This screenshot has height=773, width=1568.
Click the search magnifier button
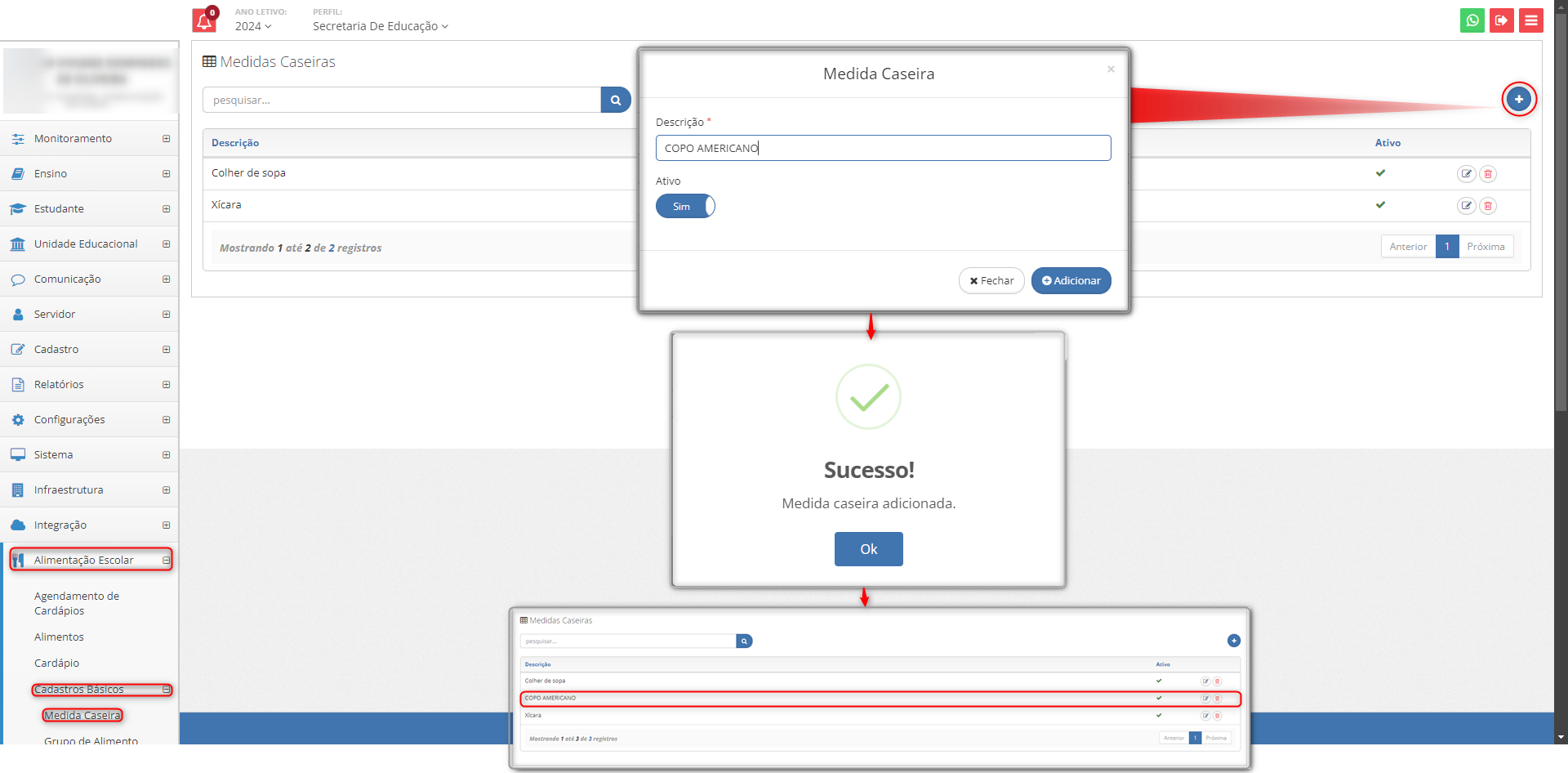coord(616,100)
